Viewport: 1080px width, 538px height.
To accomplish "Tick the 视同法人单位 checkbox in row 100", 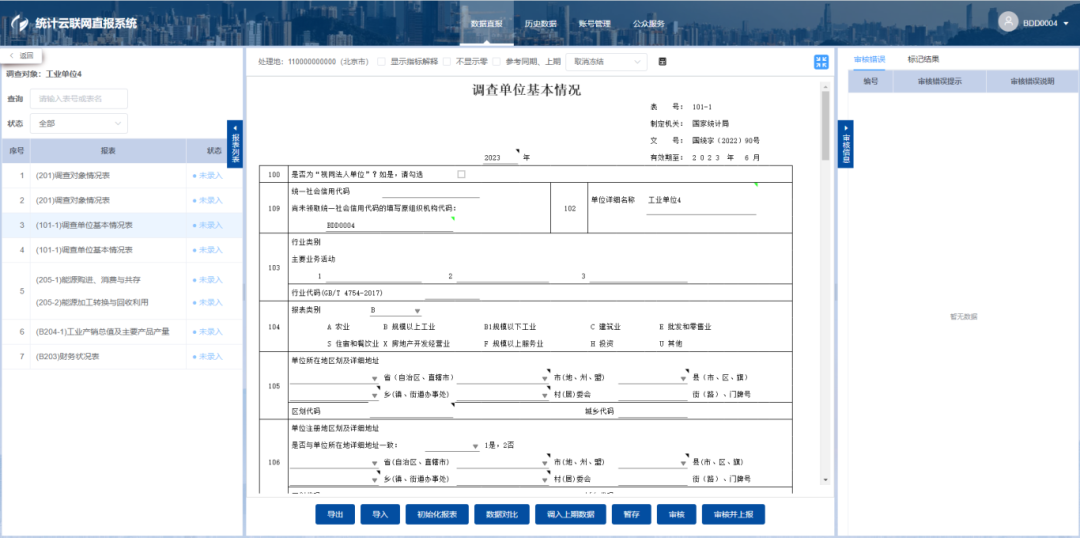I will (461, 174).
